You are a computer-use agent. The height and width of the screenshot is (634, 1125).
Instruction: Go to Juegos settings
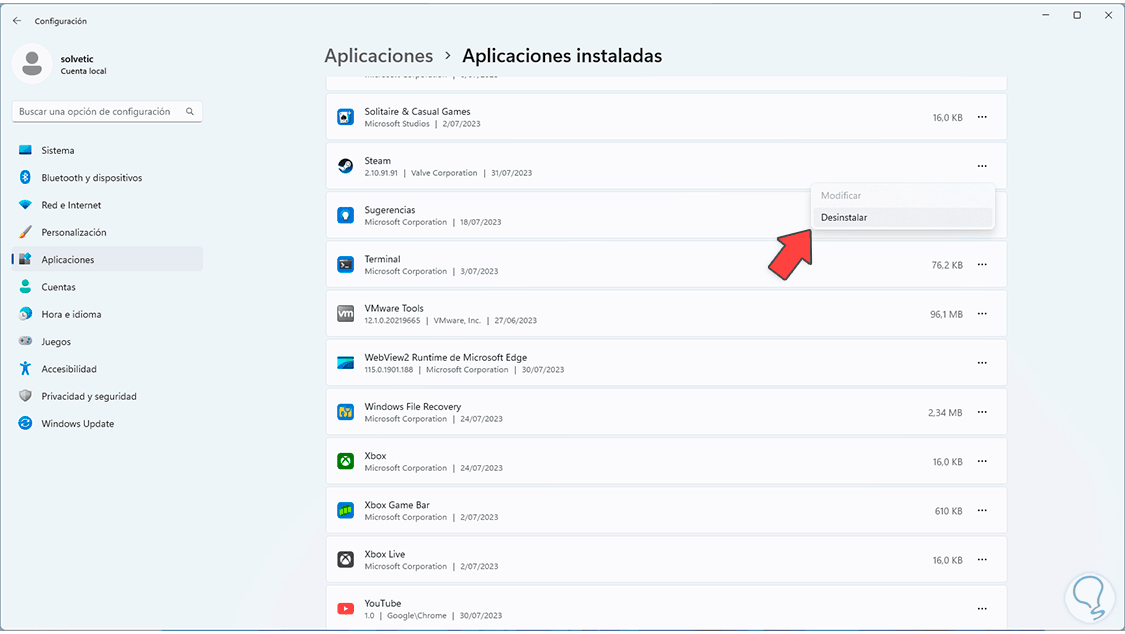108,342
